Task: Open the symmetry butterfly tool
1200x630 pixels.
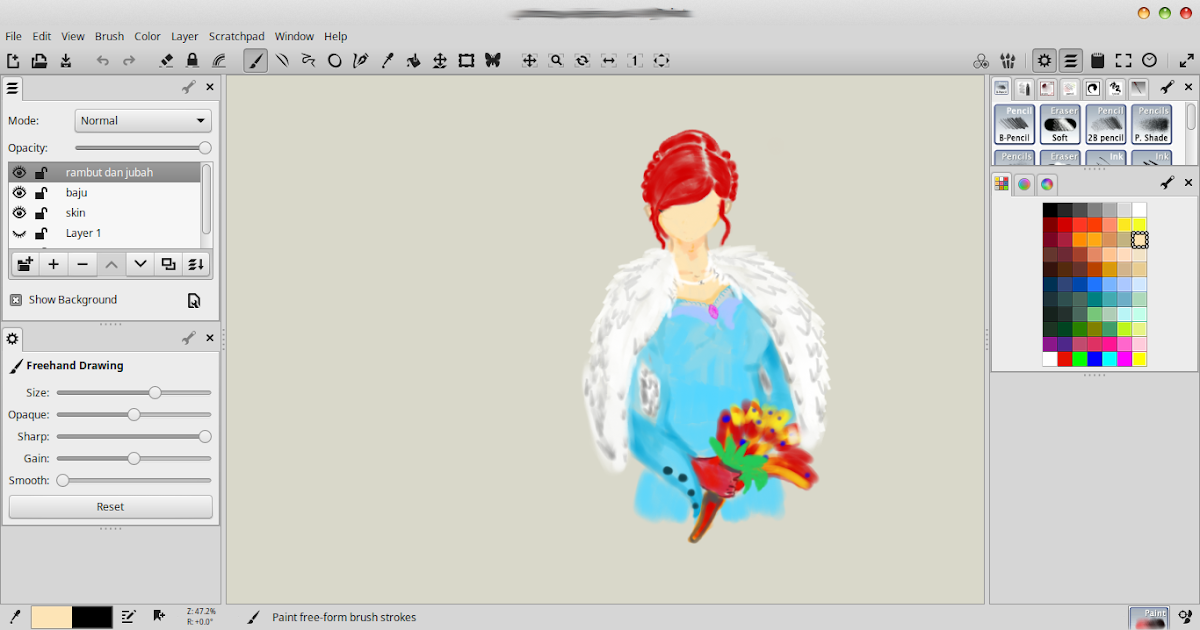Action: pyautogui.click(x=492, y=60)
